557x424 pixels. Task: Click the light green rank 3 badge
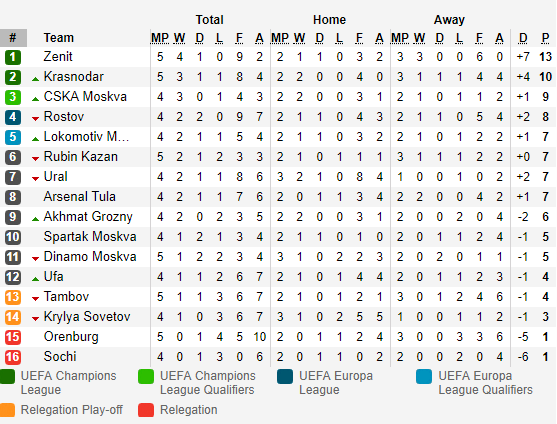click(13, 97)
